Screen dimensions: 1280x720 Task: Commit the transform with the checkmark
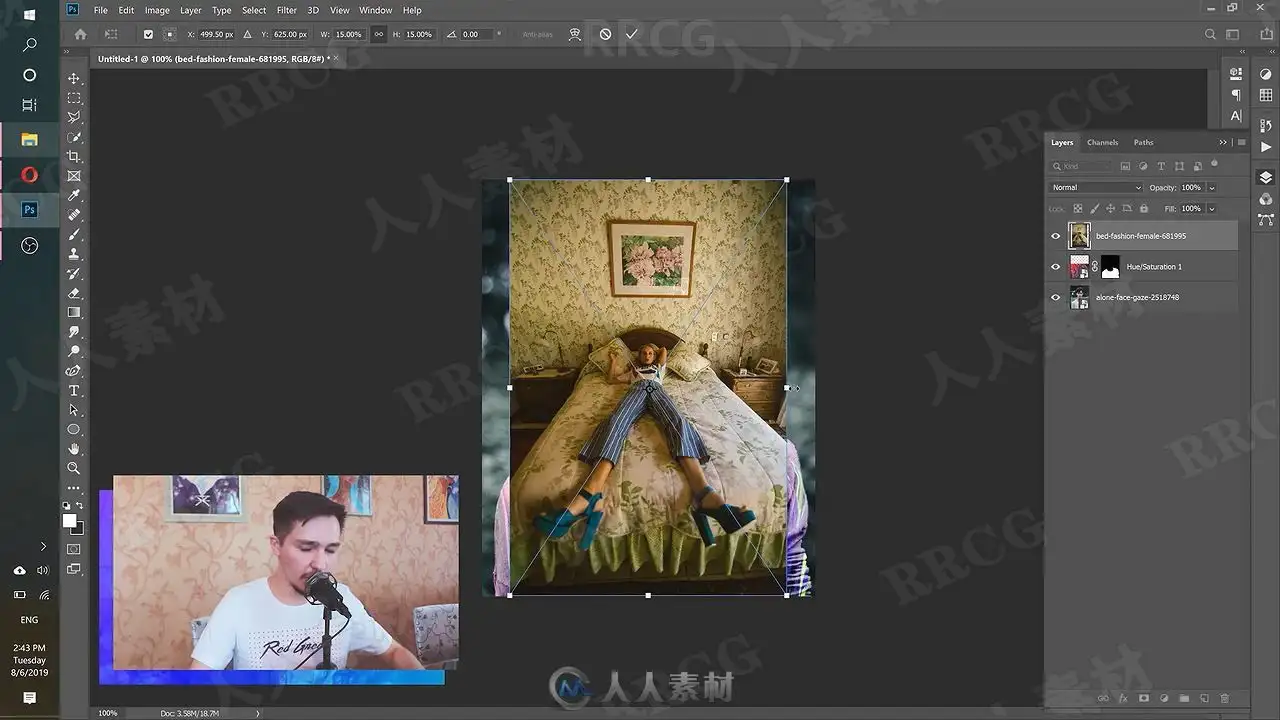click(632, 34)
